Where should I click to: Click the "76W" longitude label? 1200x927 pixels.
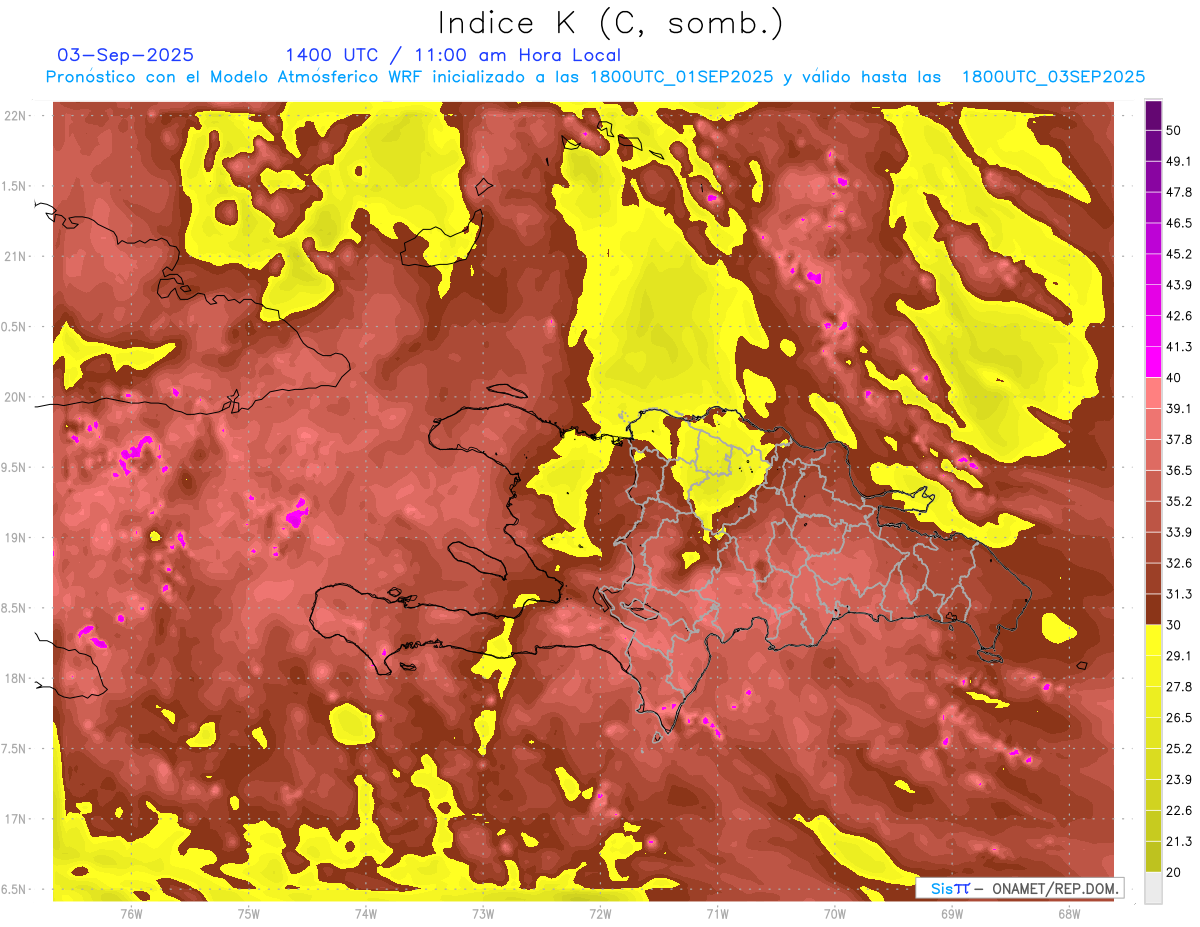tap(131, 913)
